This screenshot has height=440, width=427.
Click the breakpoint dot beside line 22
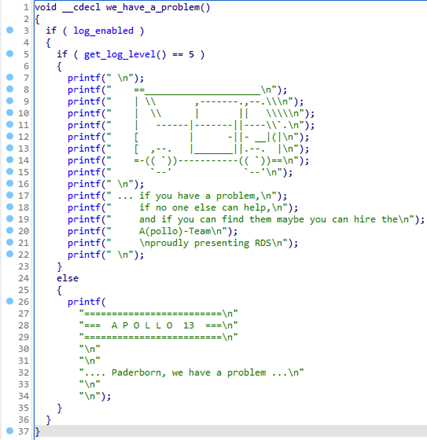[10, 254]
